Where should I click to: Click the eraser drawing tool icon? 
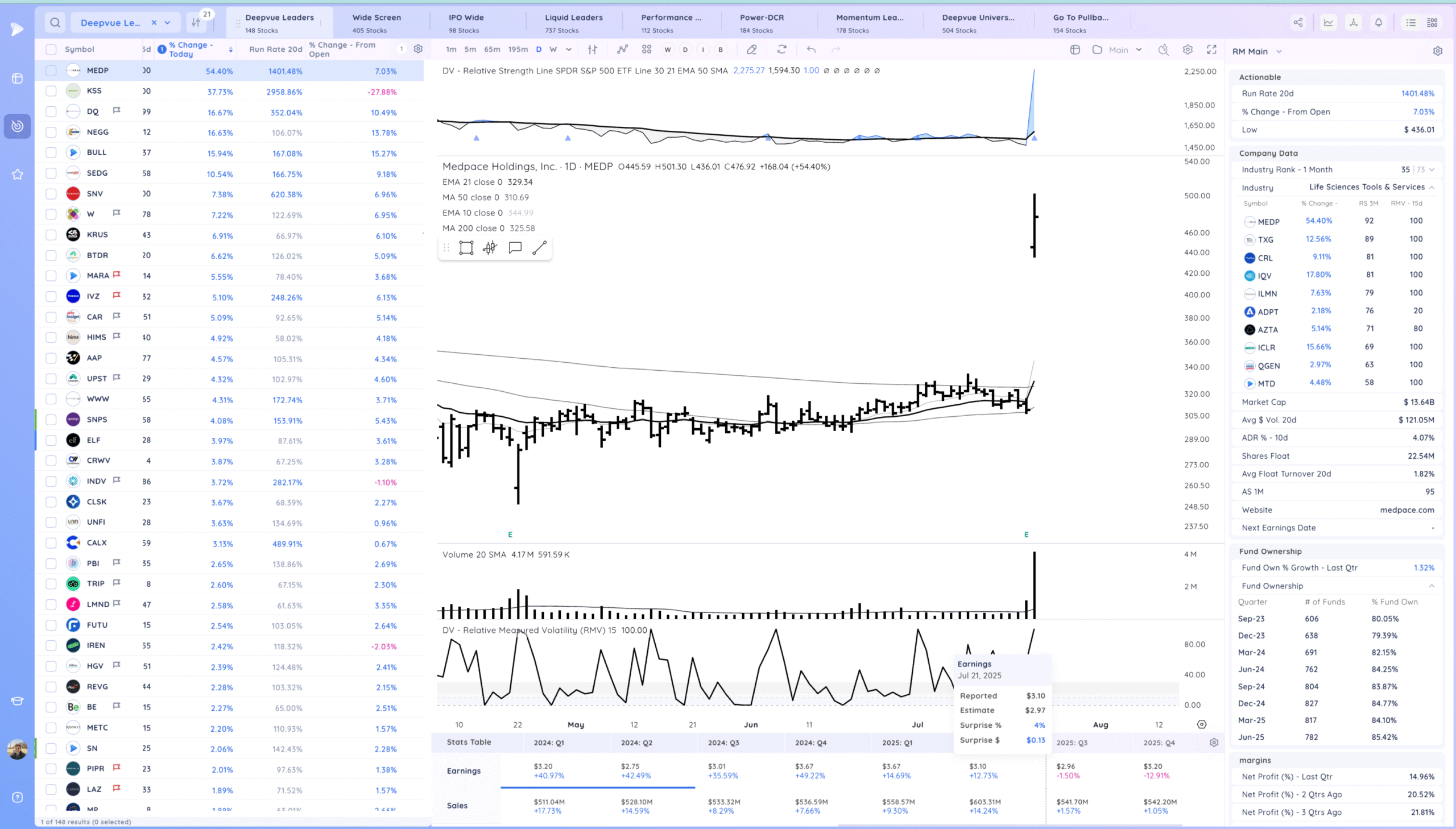752,50
